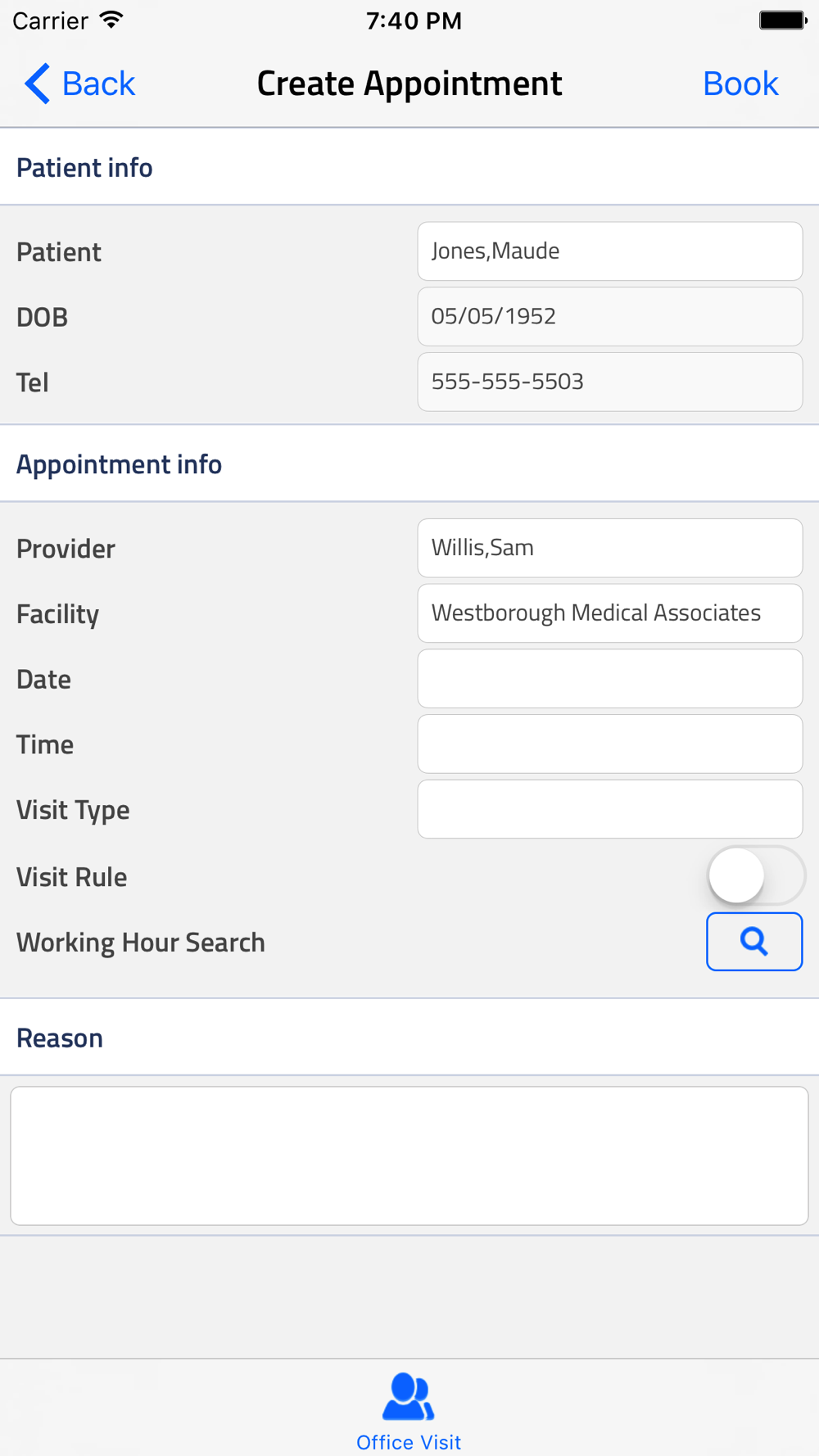Tap the Back text button
This screenshot has width=819, height=1456.
tap(98, 84)
